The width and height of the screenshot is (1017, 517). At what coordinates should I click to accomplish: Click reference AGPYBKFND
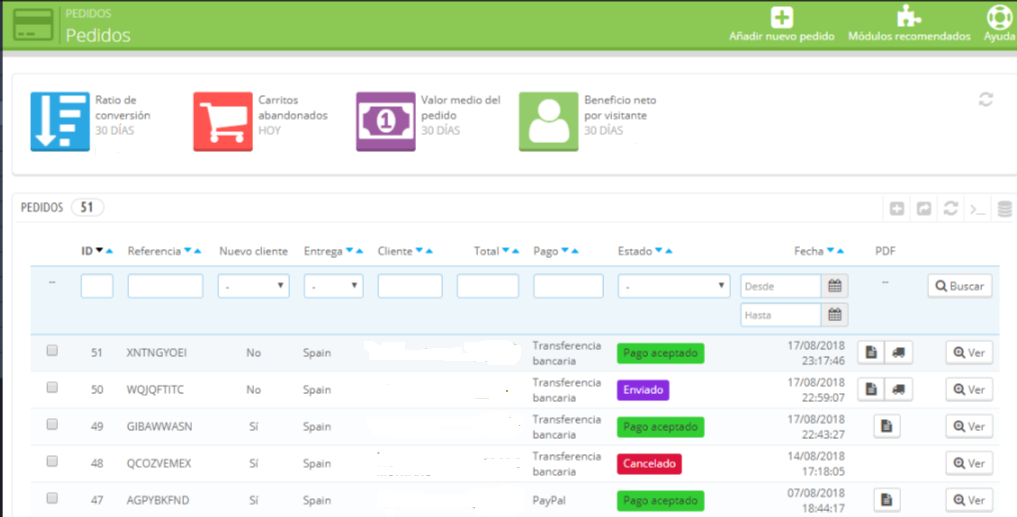158,501
